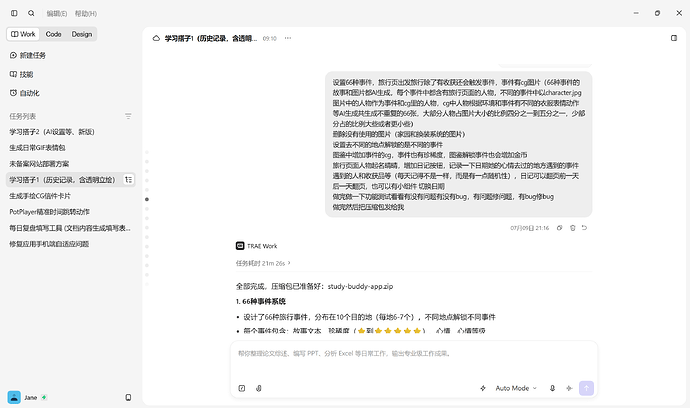Click the active dark dot in the message timeline
This screenshot has width=690, height=408.
147,199
